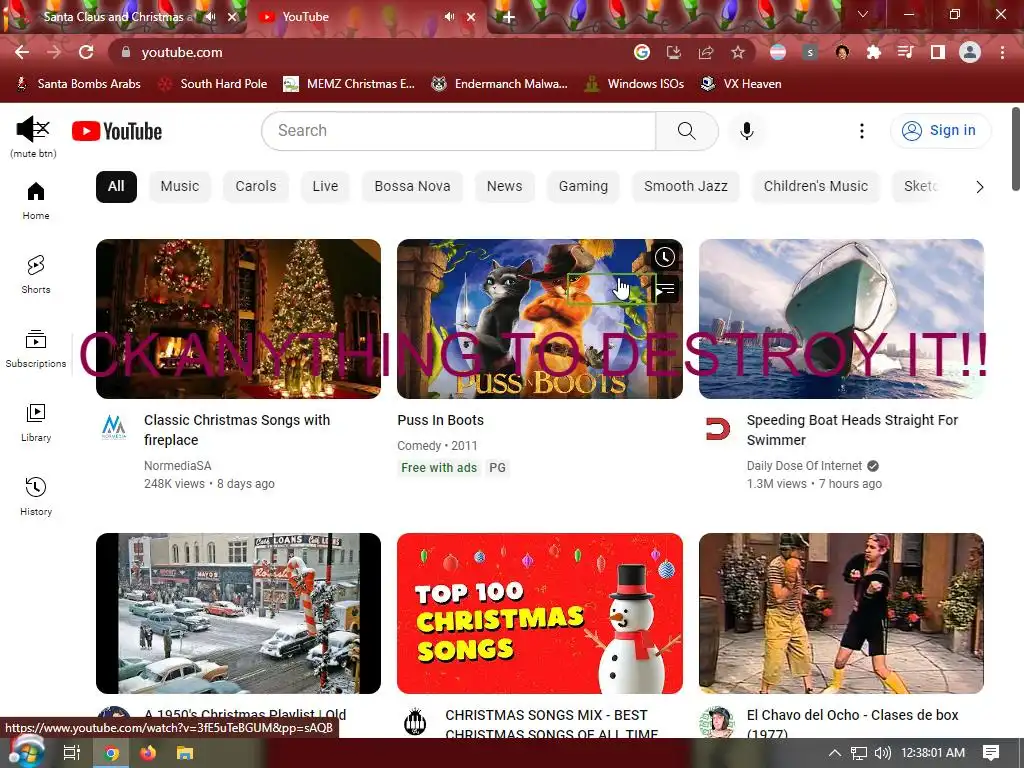Switch to Santa Claus and Christmas tab
Viewport: 1024px width, 768px height.
point(118,17)
